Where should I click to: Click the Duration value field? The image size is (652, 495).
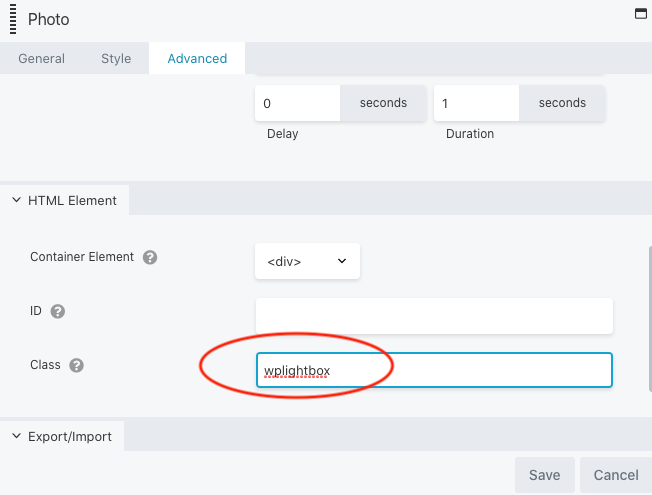pyautogui.click(x=475, y=103)
